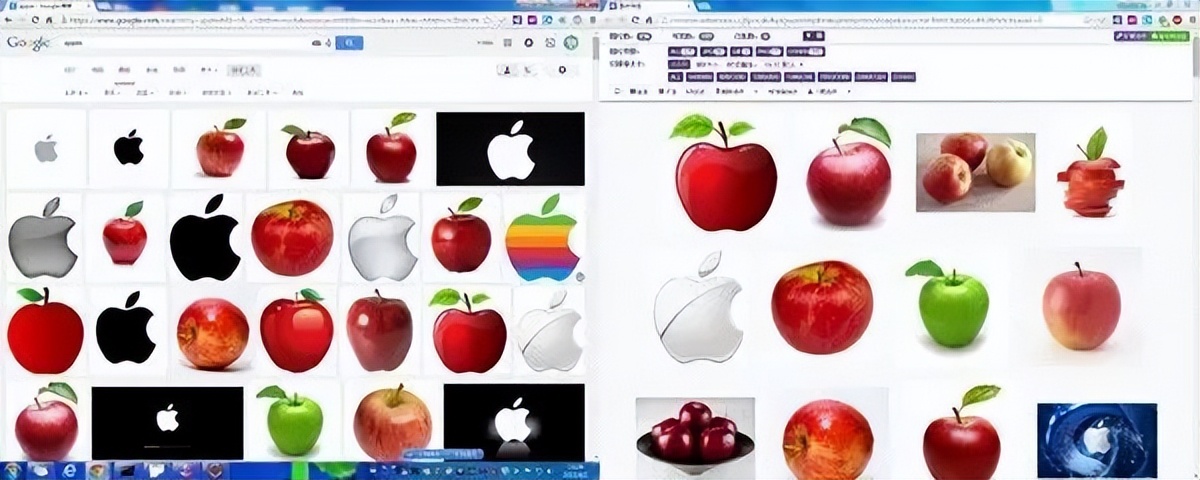Open the glowing Apple logo on black thumbnail, bottom row
1200x480 pixels.
tap(513, 421)
